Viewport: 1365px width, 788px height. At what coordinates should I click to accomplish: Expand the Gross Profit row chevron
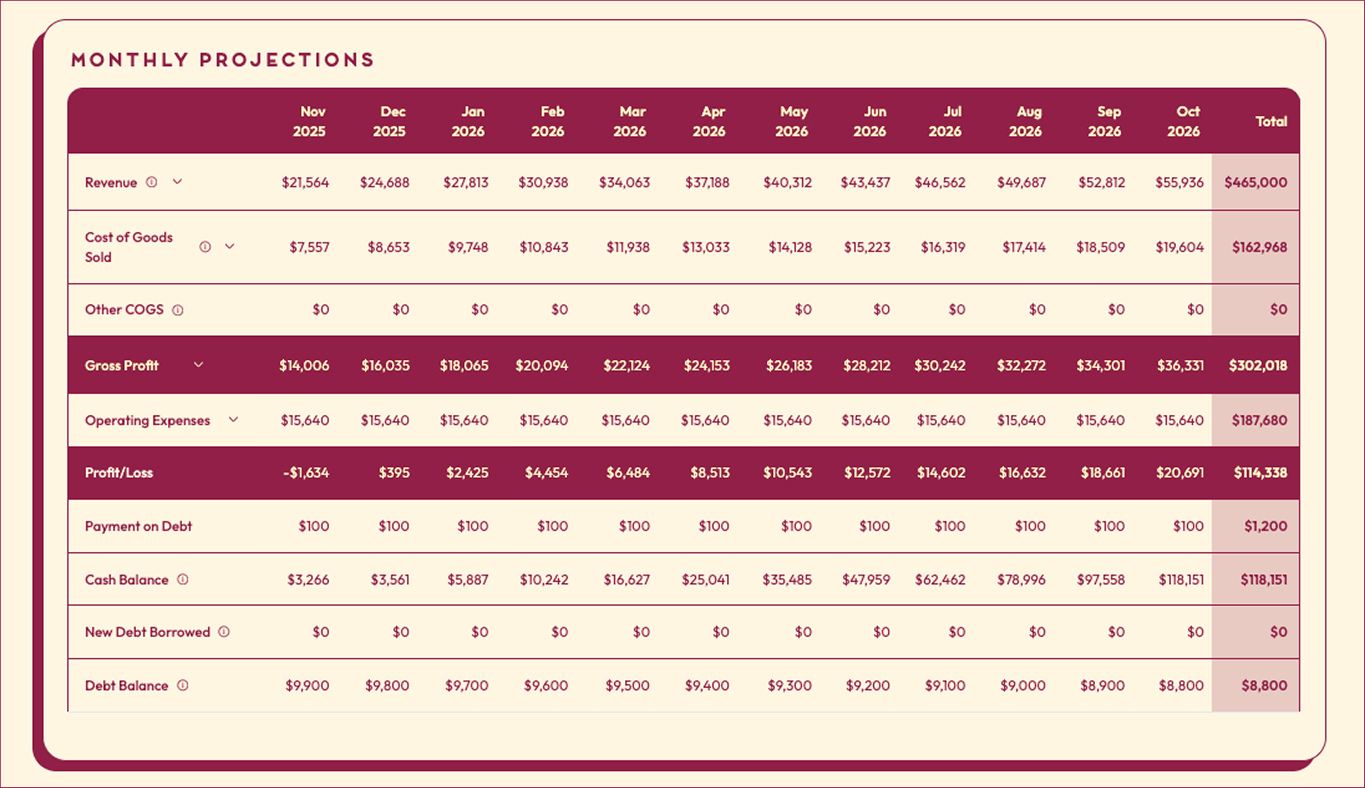click(x=198, y=365)
